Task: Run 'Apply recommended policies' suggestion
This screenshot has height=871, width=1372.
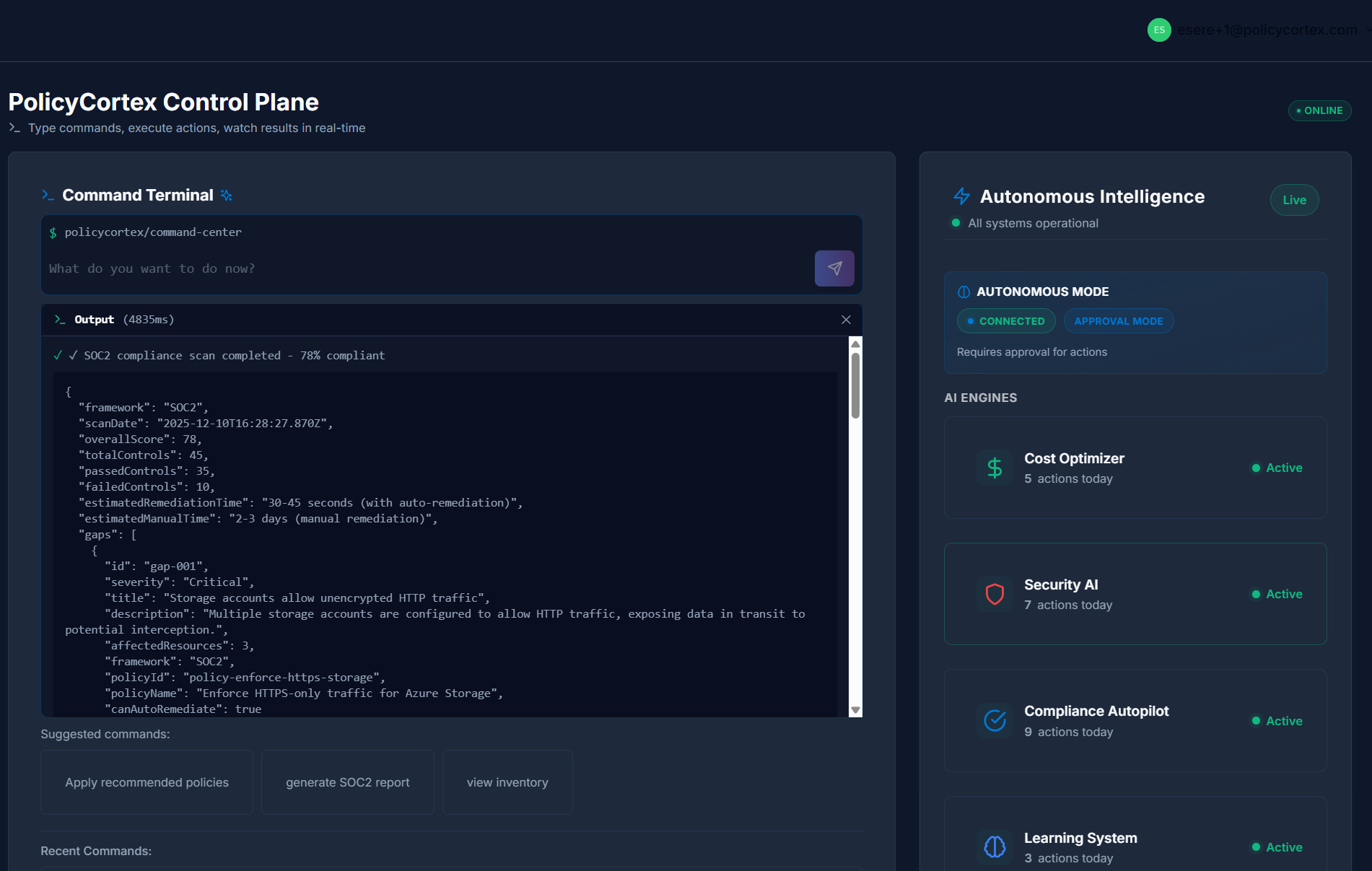Action: click(147, 782)
